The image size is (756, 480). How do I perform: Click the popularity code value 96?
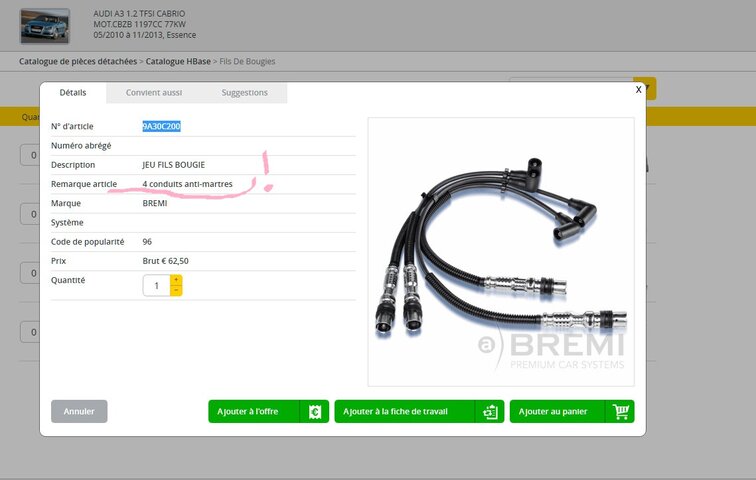pyautogui.click(x=147, y=242)
